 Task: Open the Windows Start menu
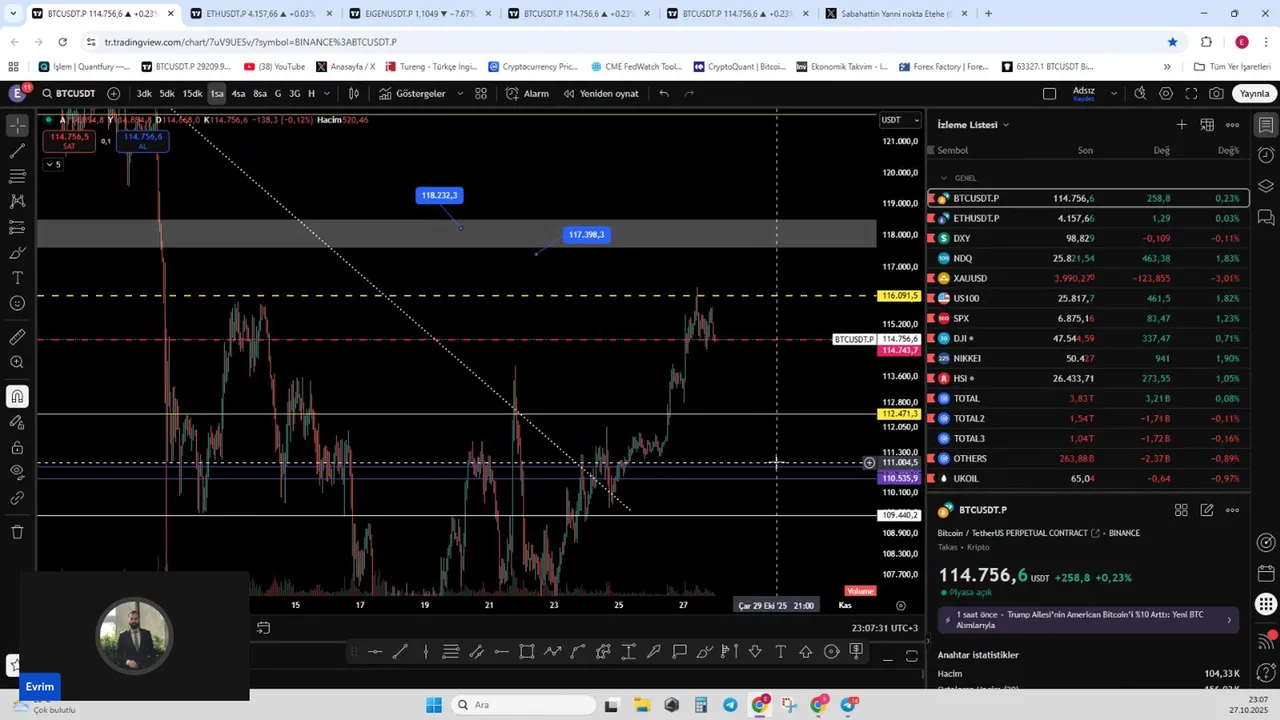434,705
